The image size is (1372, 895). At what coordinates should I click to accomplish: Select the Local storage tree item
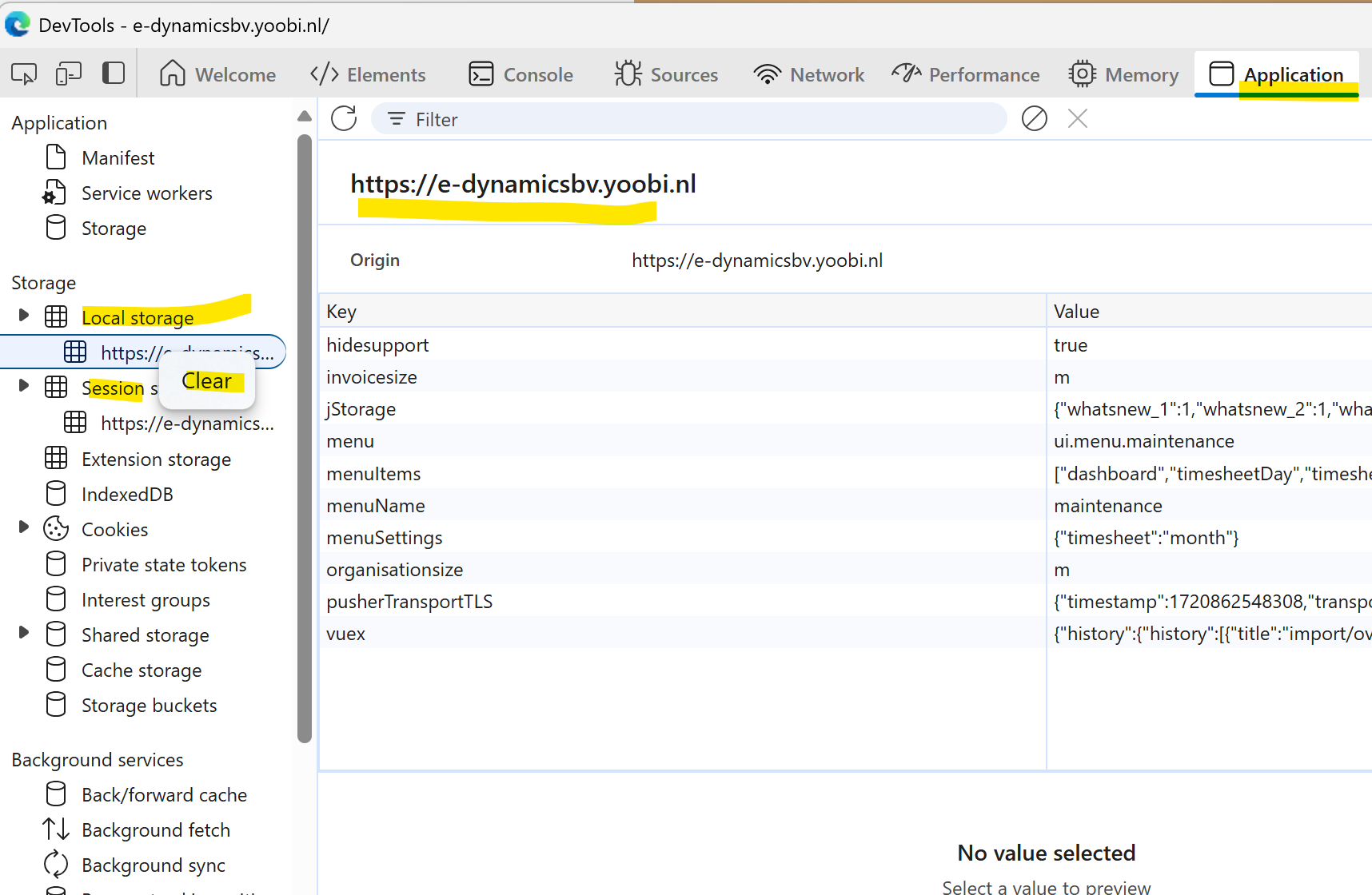pyautogui.click(x=138, y=317)
